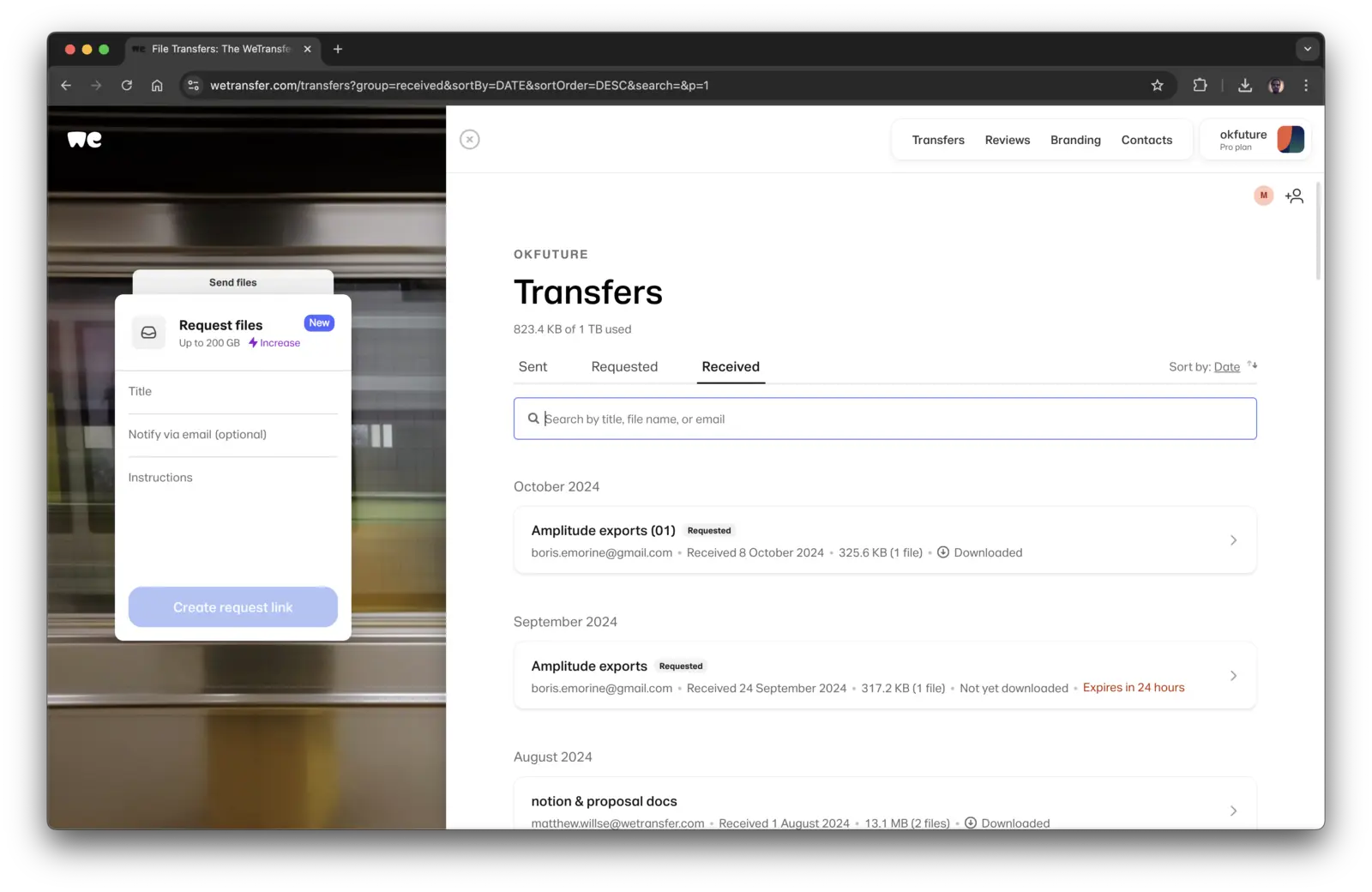1372x892 pixels.
Task: Click the Requested badge on Amplitude exports (01)
Action: coord(709,530)
